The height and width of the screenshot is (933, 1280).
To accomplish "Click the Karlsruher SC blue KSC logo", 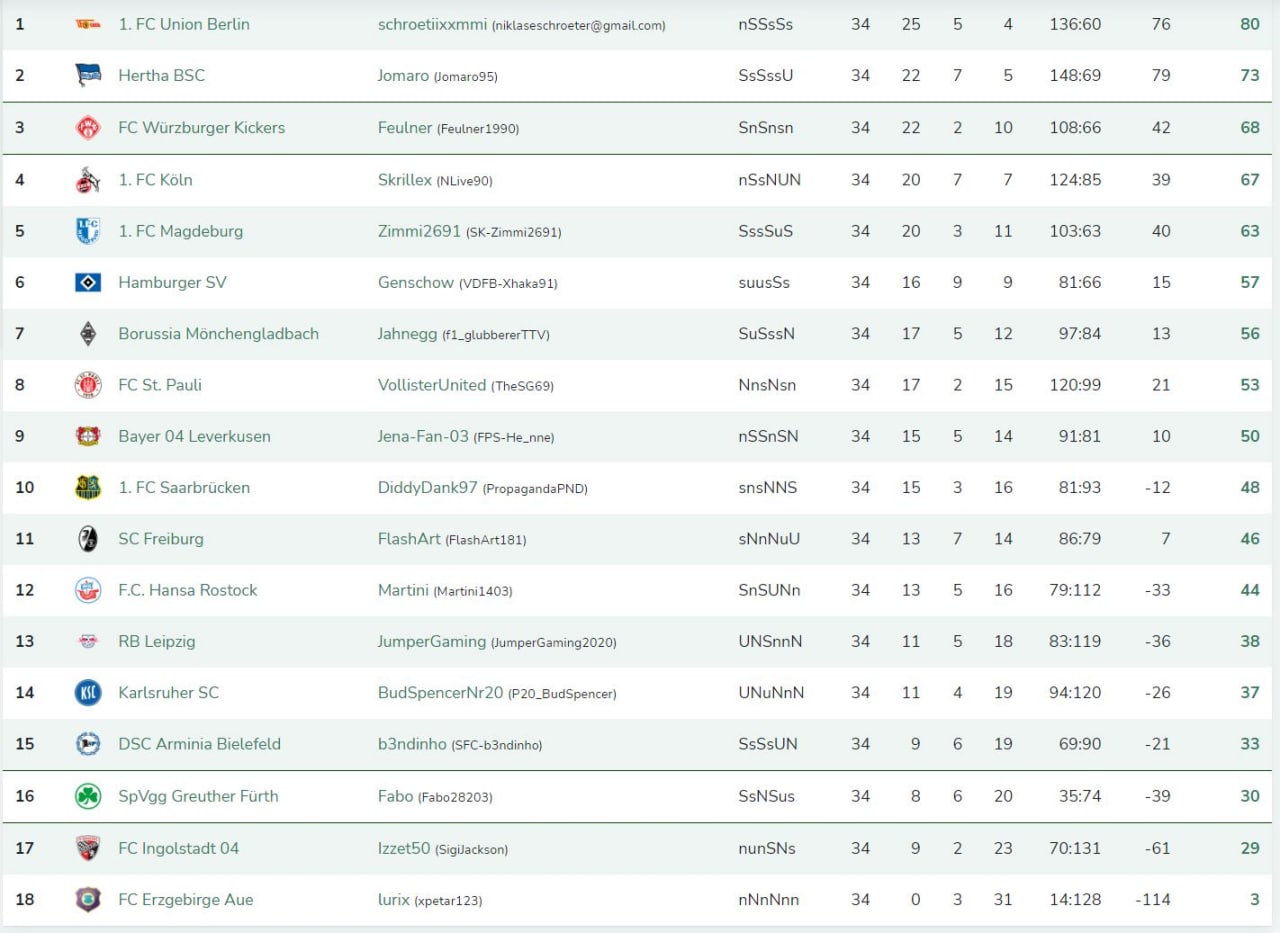I will tap(88, 693).
